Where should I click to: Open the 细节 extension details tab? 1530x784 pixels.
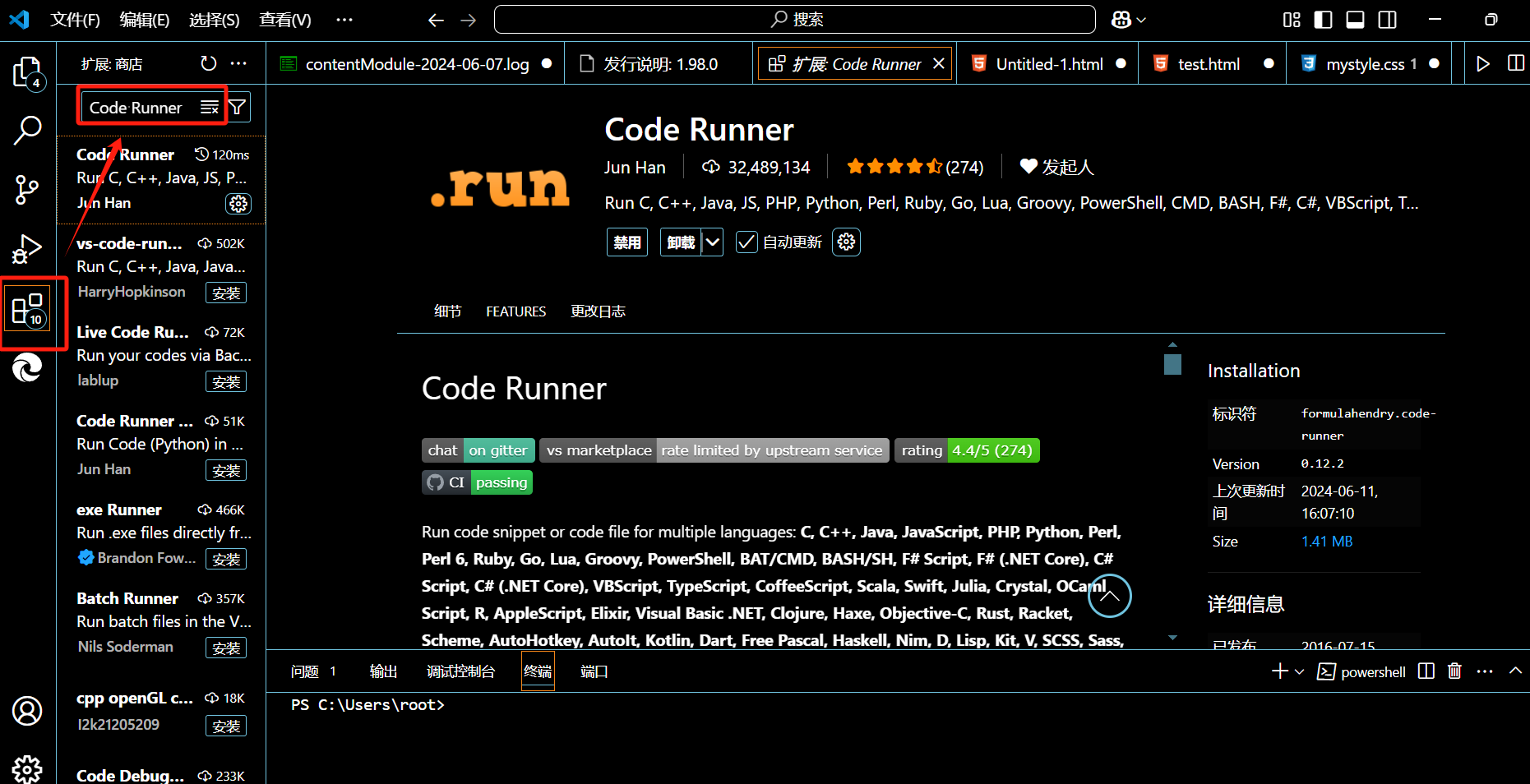[x=448, y=311]
